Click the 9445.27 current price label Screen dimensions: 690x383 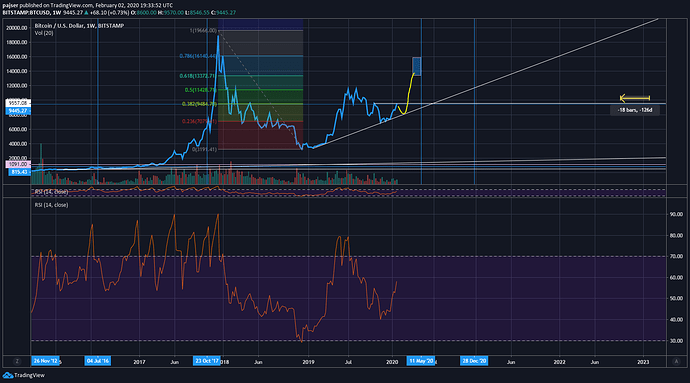(18, 111)
